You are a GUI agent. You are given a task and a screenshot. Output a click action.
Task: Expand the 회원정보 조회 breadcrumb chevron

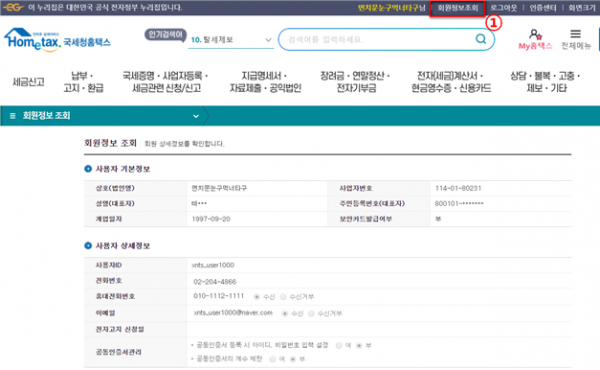[x=196, y=116]
